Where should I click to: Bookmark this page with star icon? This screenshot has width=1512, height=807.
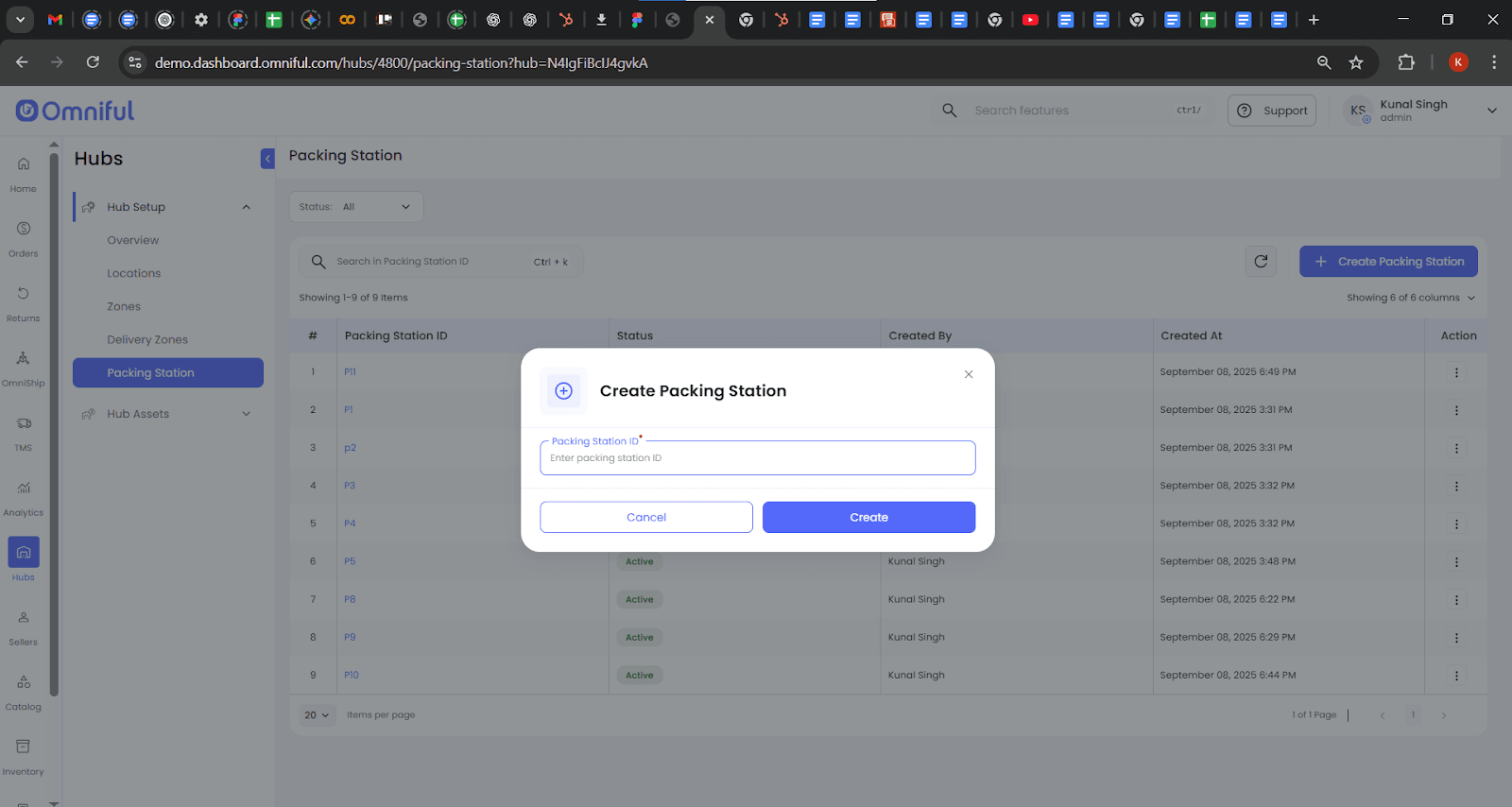[1356, 62]
